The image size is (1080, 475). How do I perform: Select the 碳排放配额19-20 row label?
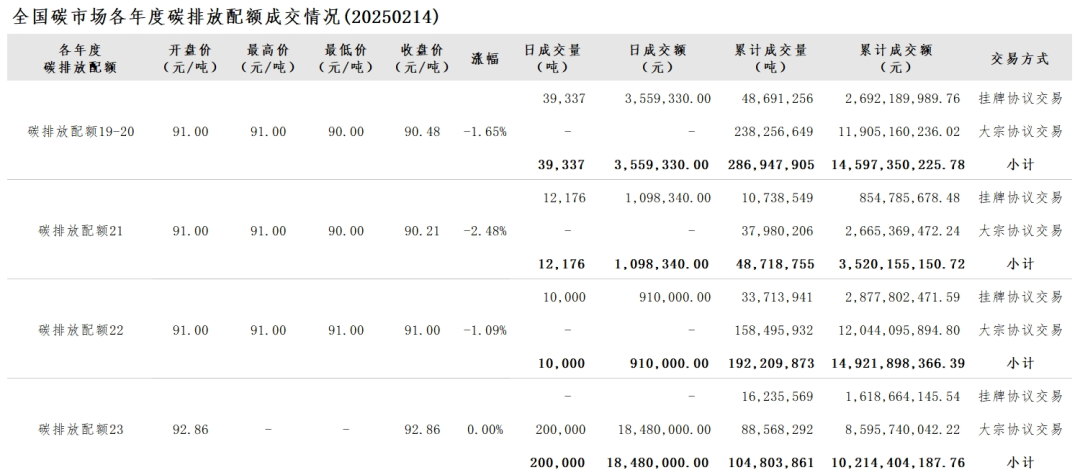click(x=81, y=132)
